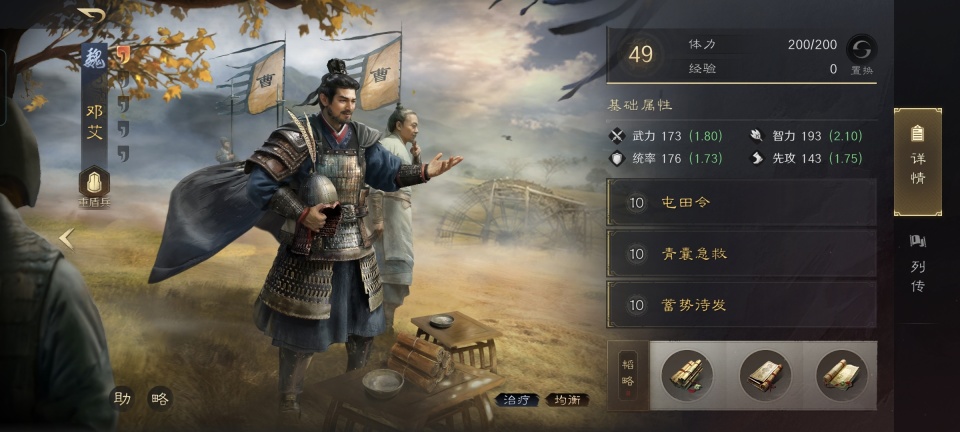Image resolution: width=960 pixels, height=432 pixels.
Task: Expand the 青囊急救 skill entry
Action: 741,253
